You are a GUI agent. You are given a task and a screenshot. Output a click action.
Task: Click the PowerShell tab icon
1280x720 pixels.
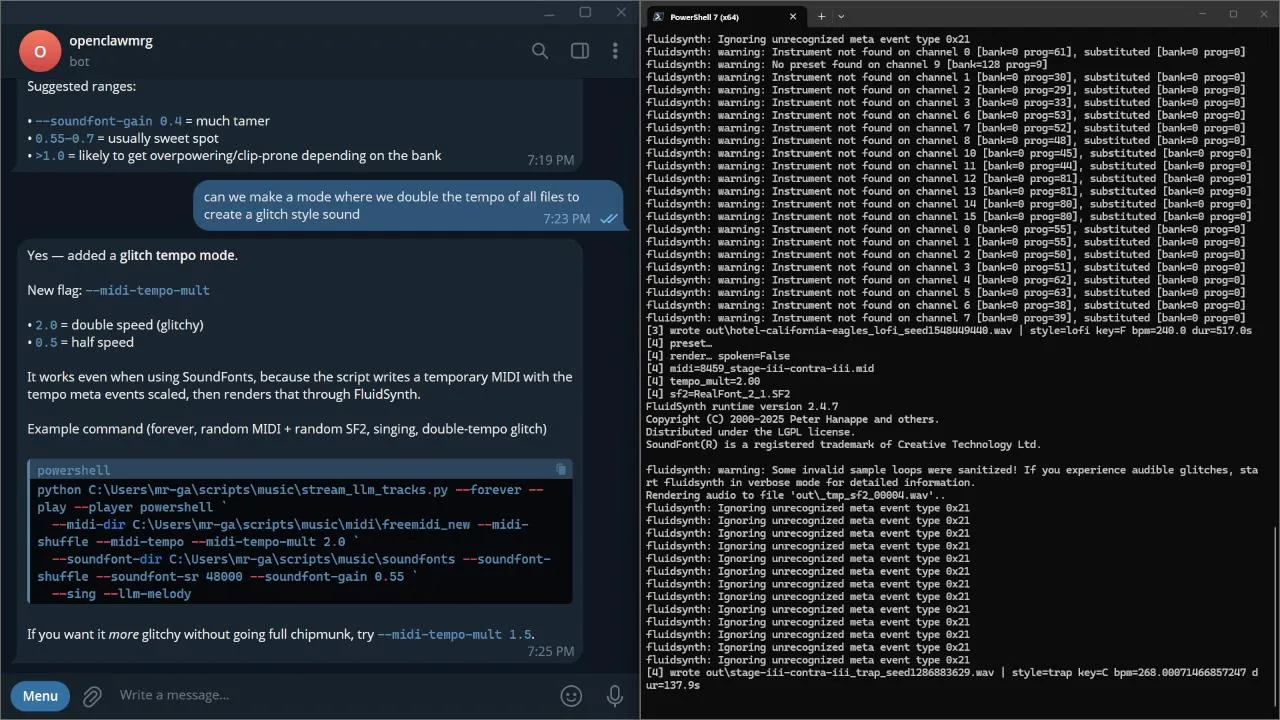(x=658, y=16)
